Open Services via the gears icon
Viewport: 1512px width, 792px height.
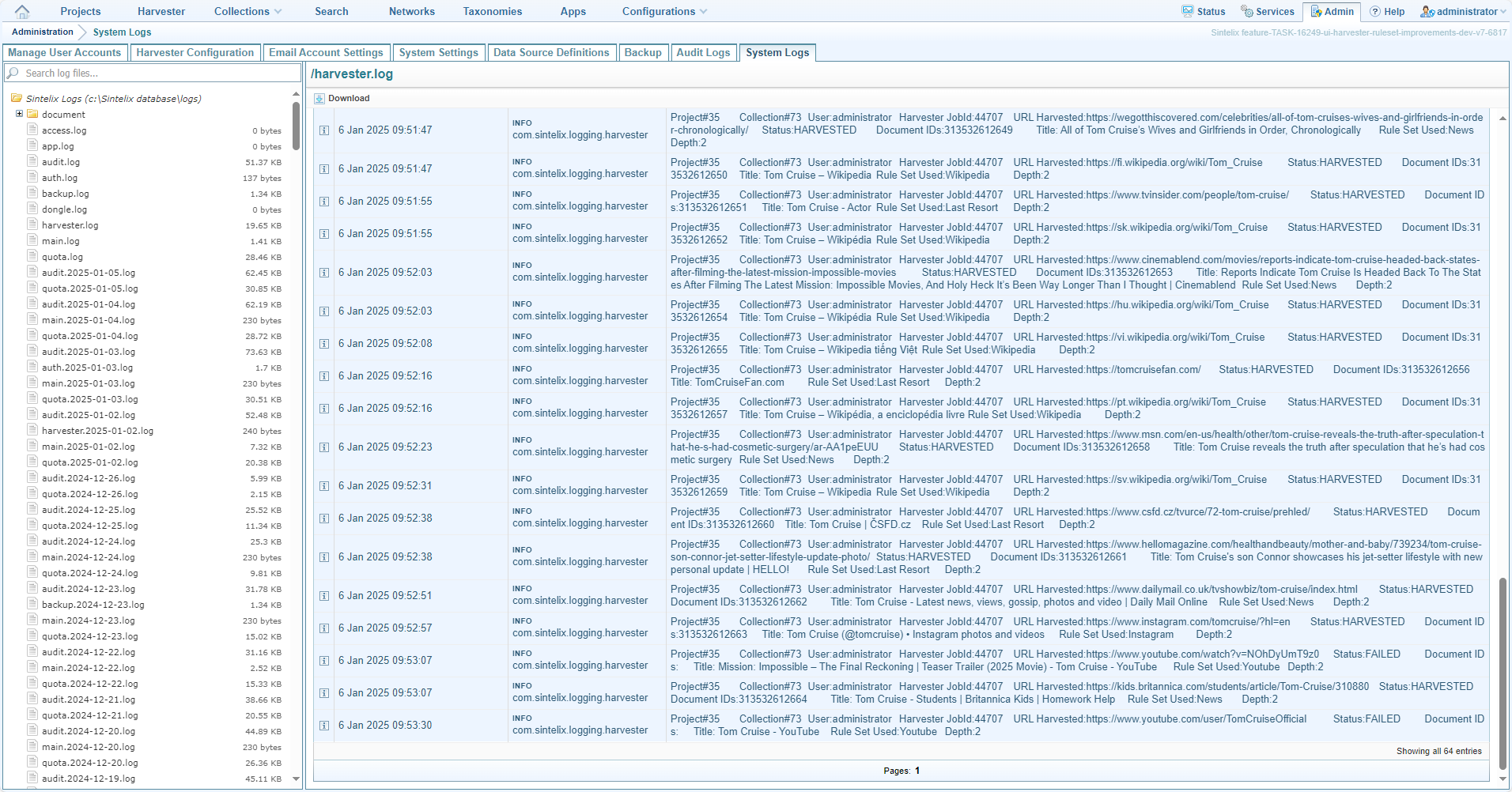(1247, 11)
